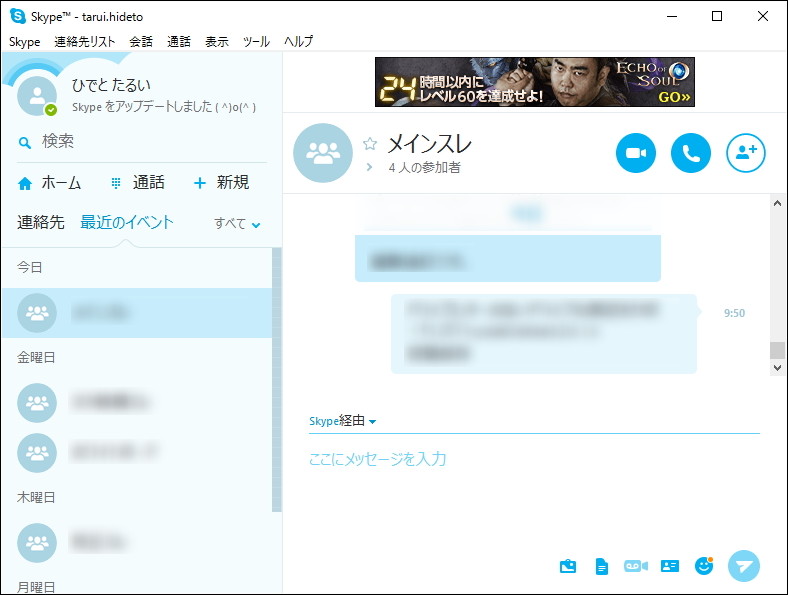The height and width of the screenshot is (595, 788).
Task: Click the メインスレ conversation title
Action: tap(430, 144)
